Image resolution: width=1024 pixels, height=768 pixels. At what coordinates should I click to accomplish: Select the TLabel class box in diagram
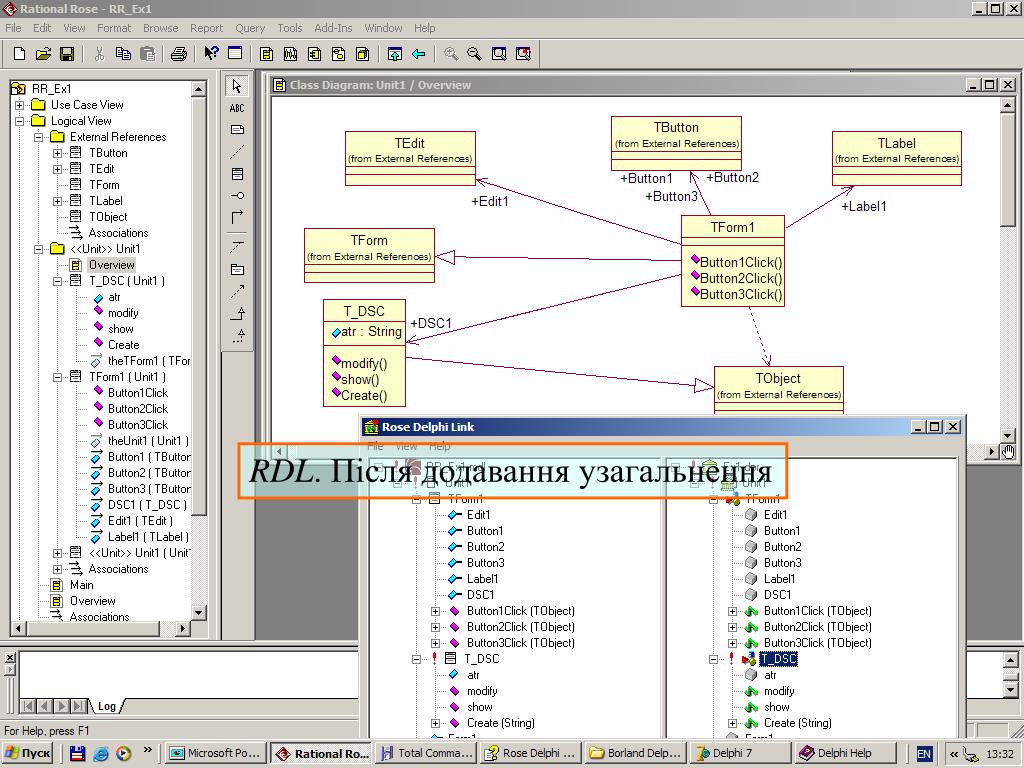[x=897, y=159]
